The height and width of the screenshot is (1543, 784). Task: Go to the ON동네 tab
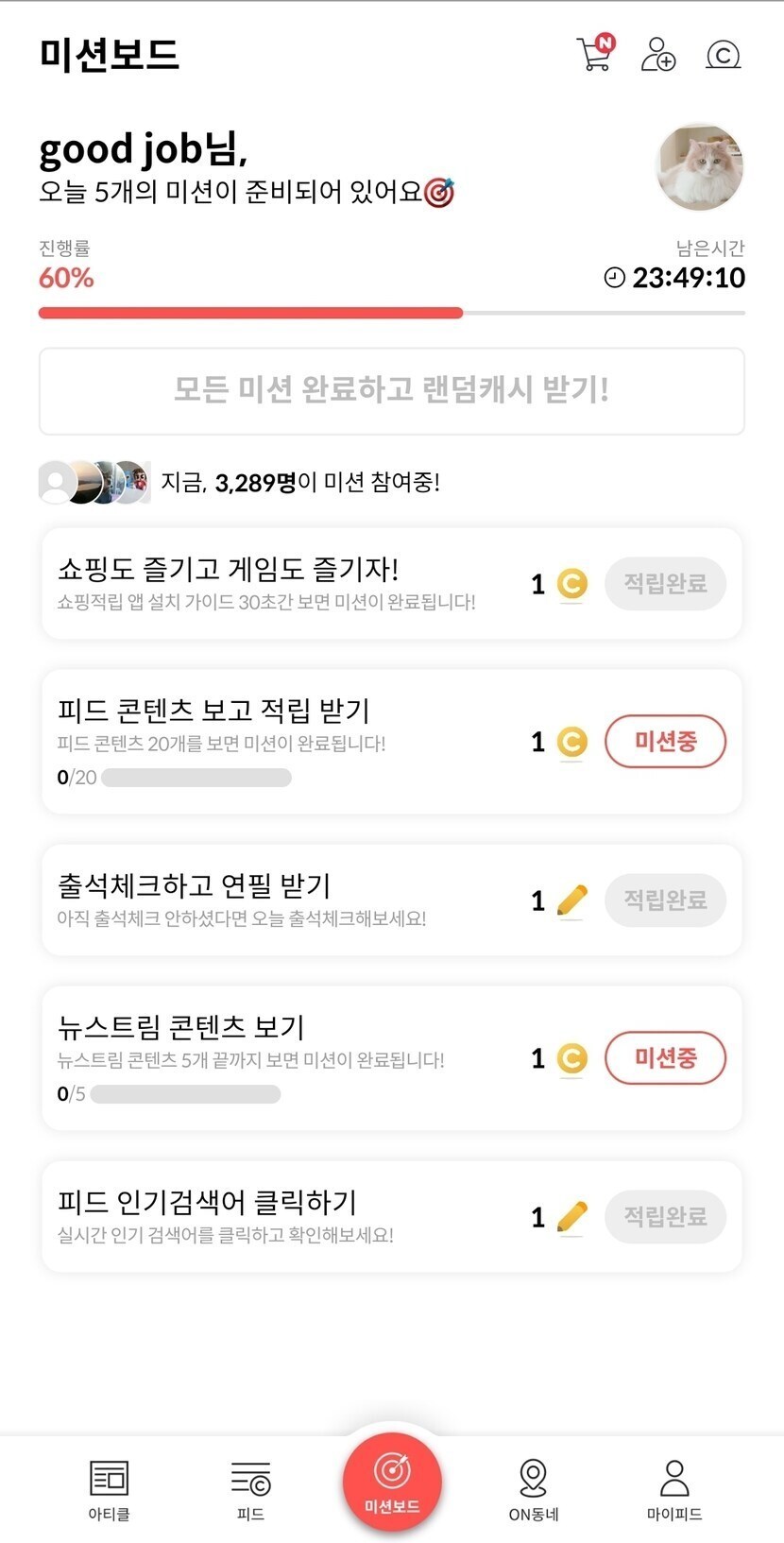[534, 1489]
